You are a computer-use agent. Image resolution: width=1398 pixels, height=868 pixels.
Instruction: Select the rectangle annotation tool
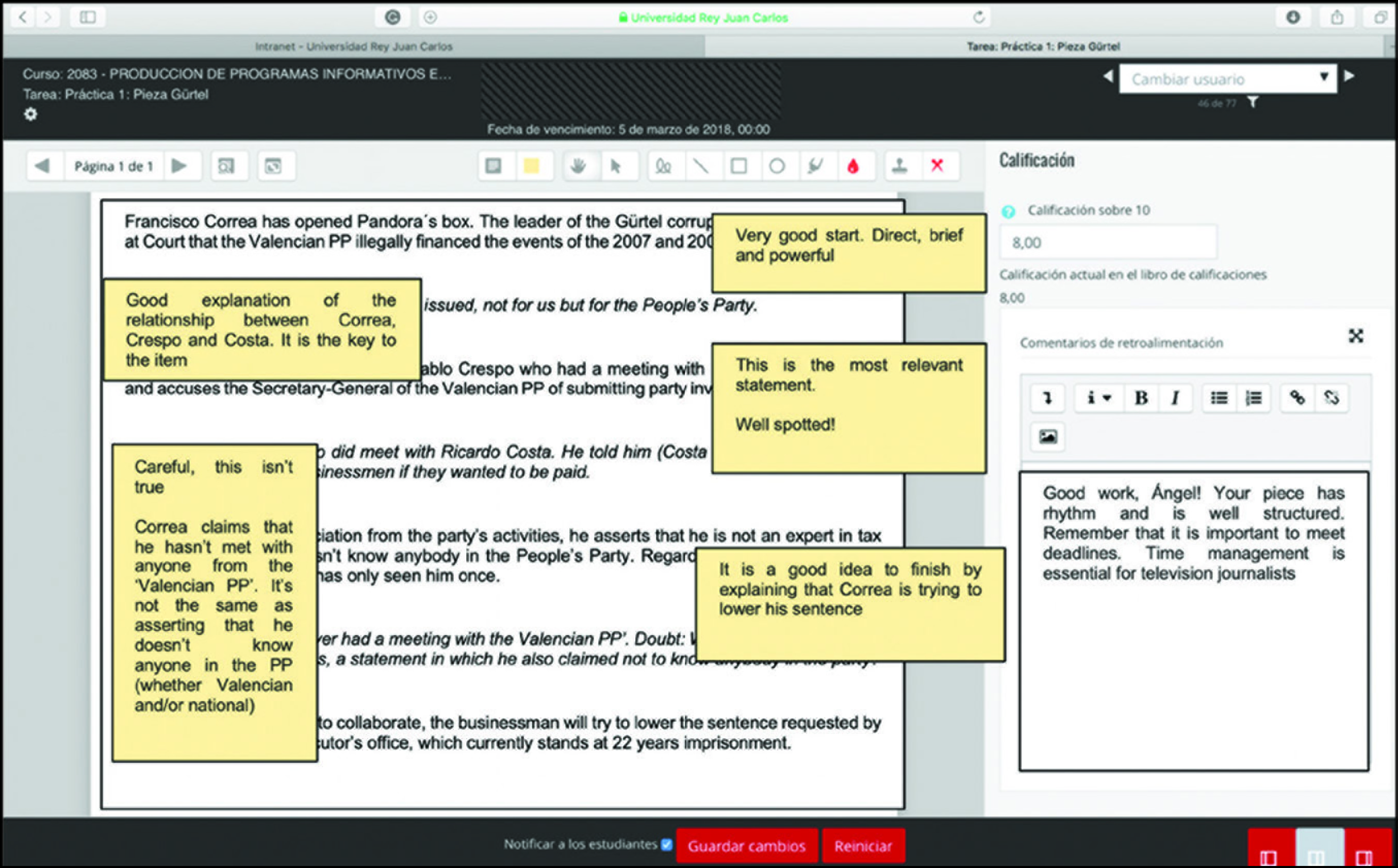(739, 166)
